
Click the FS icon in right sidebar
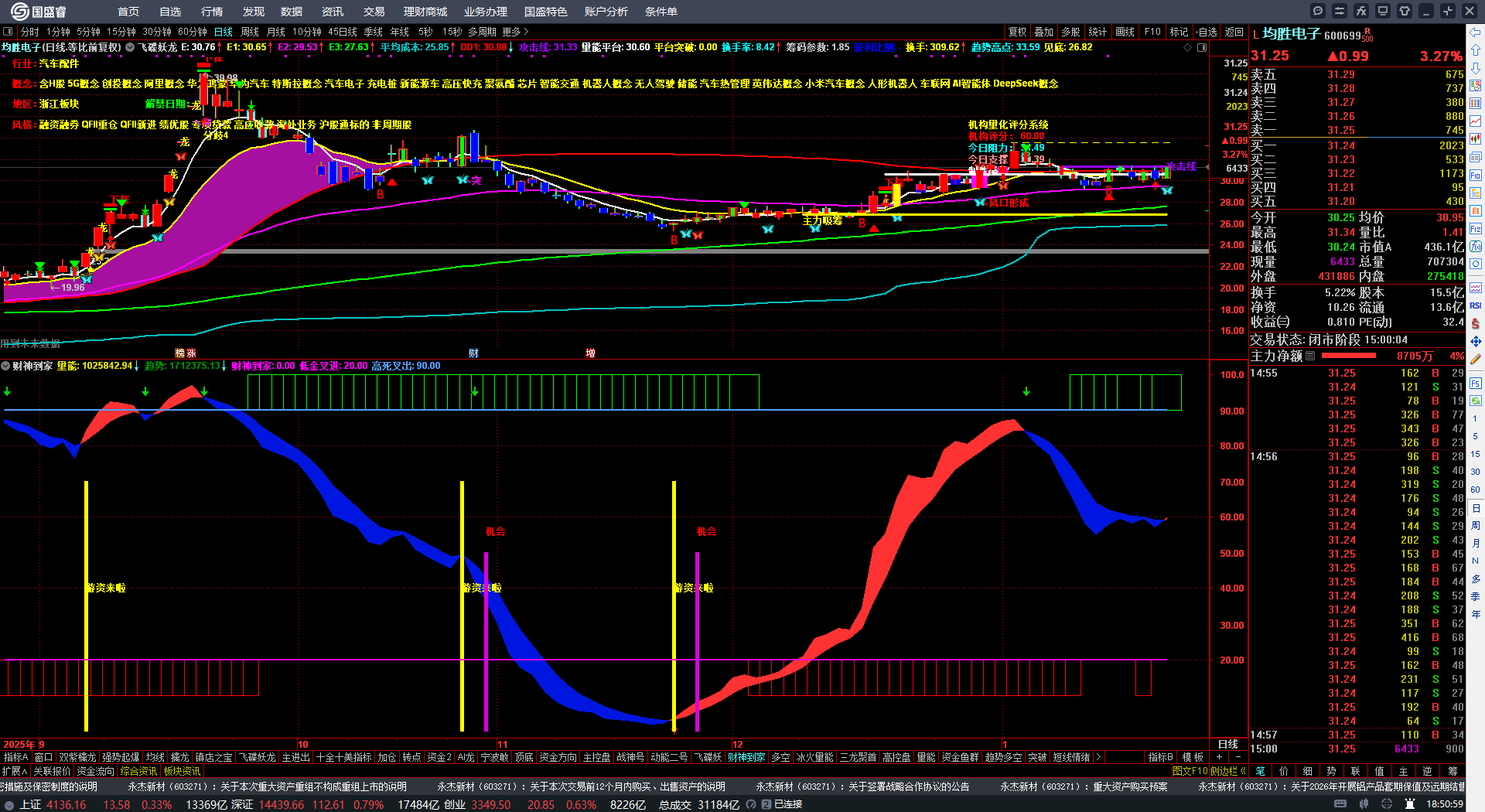click(1476, 383)
